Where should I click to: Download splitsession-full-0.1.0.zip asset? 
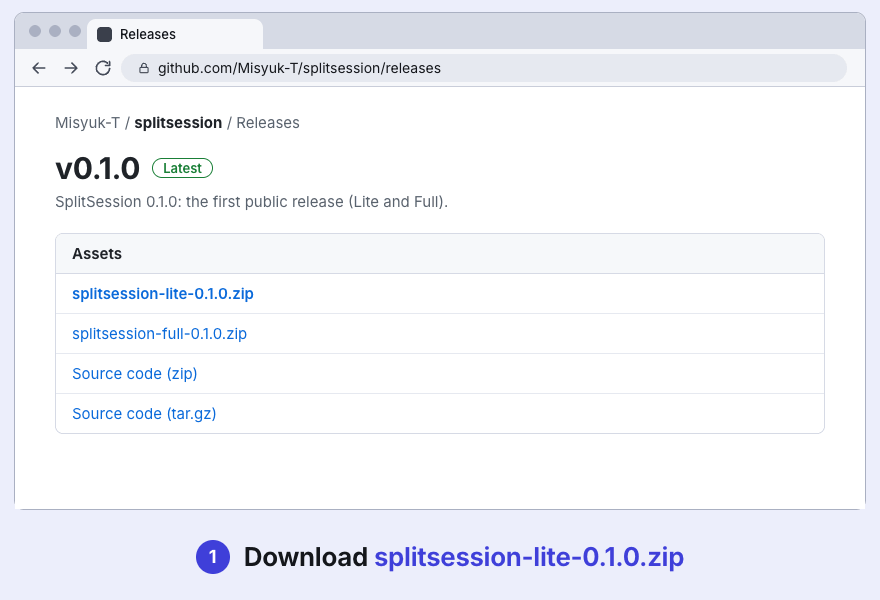coord(159,333)
